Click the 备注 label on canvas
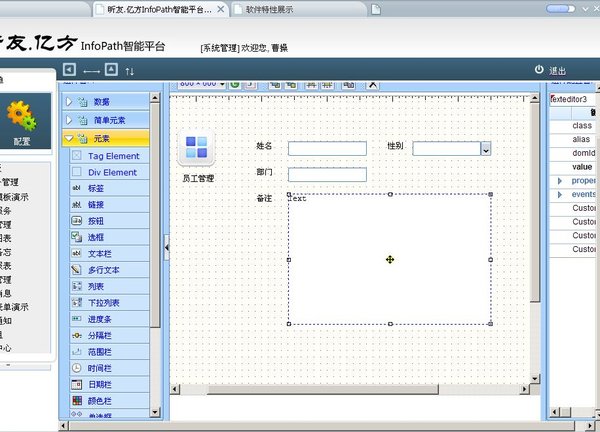The image size is (600, 432). click(264, 198)
